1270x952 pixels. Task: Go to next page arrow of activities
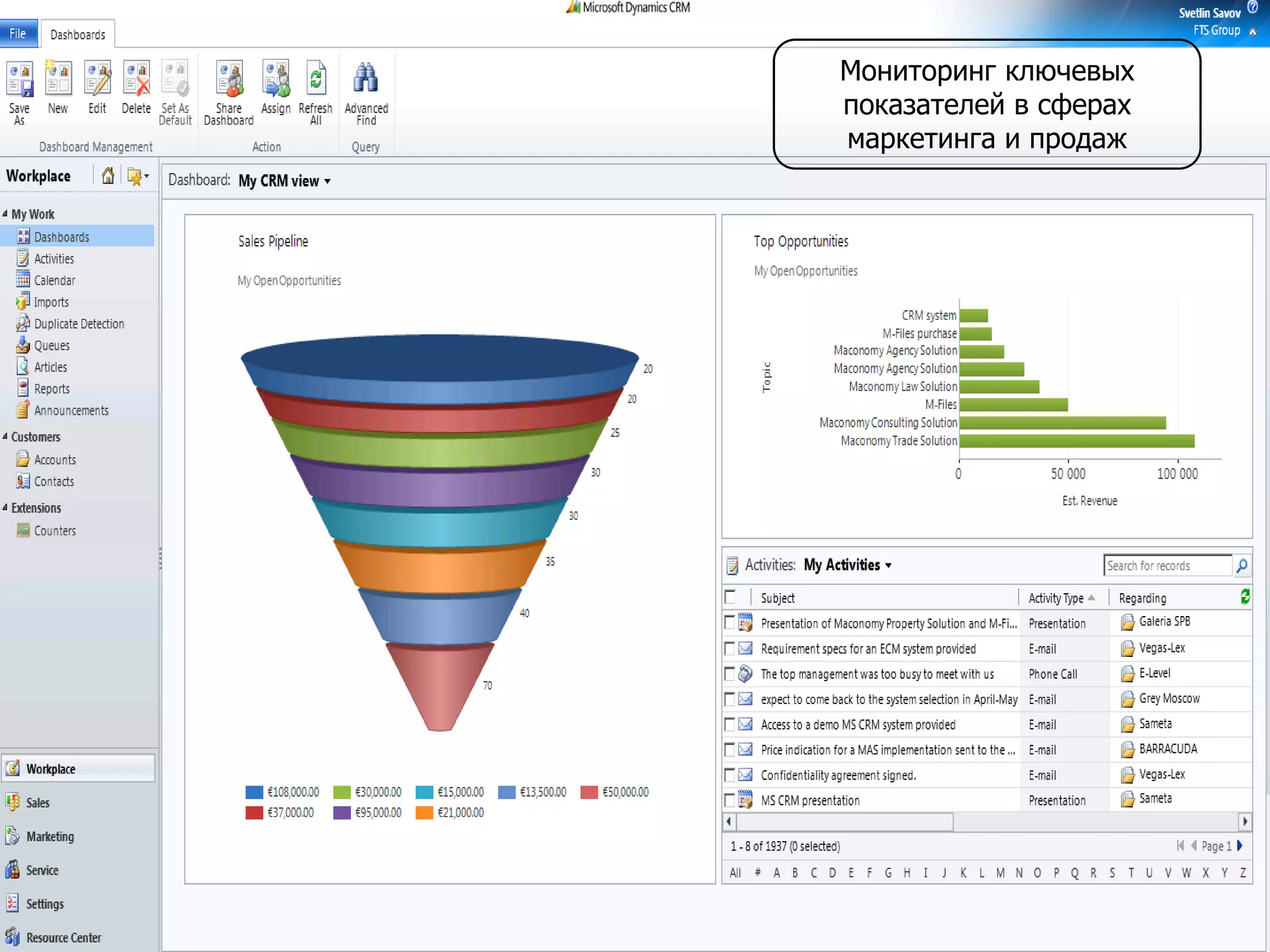click(1240, 845)
